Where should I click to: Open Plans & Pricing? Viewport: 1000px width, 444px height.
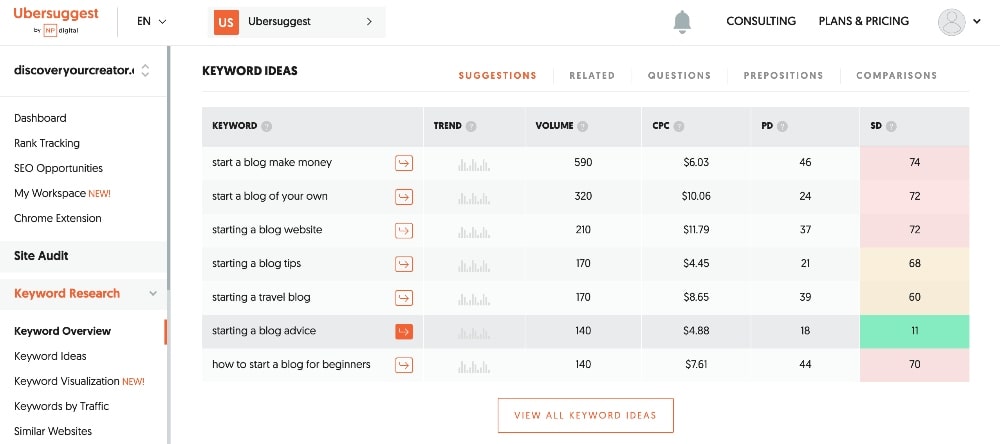click(x=864, y=21)
